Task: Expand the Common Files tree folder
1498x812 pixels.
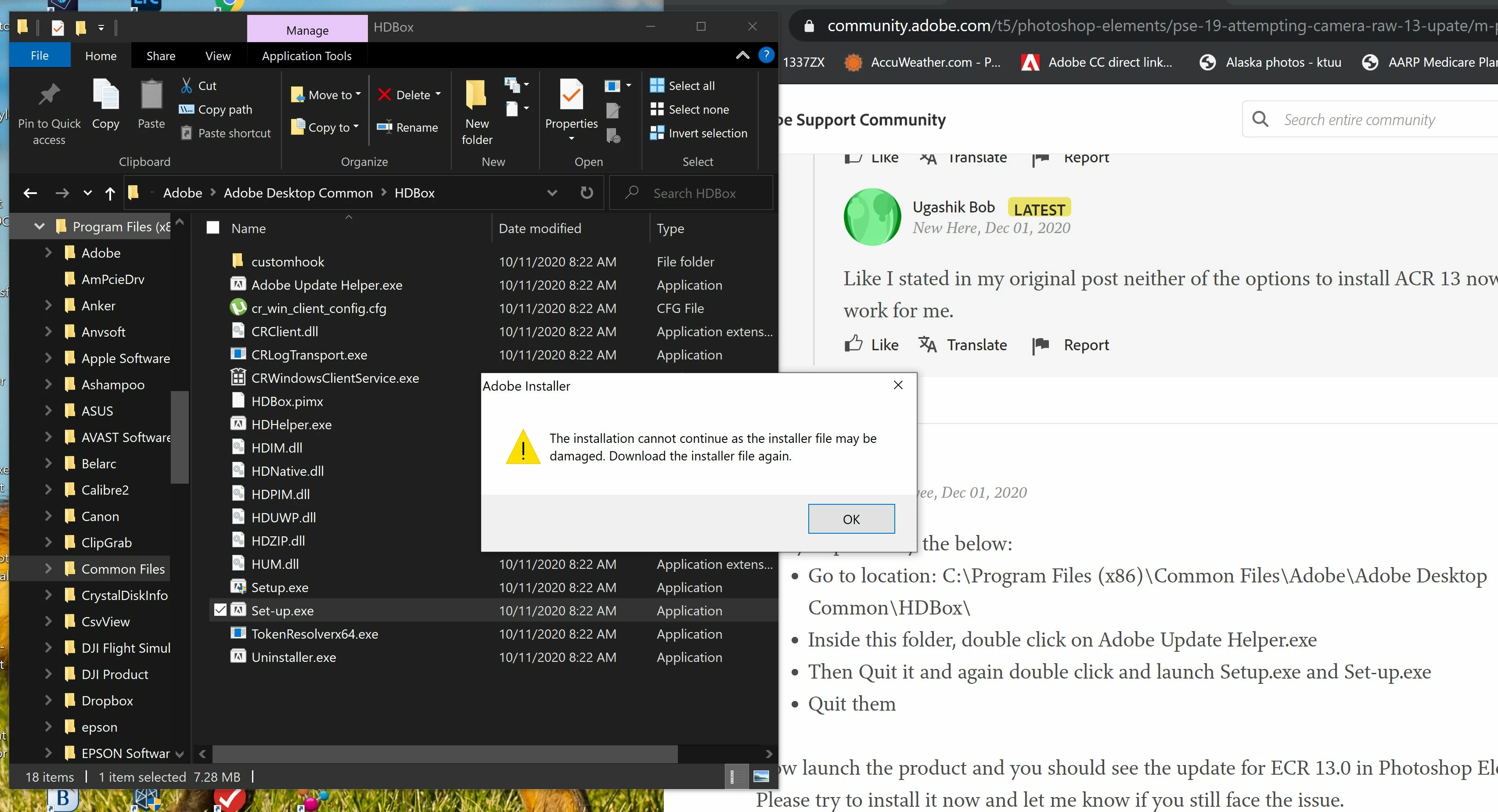Action: coord(48,569)
